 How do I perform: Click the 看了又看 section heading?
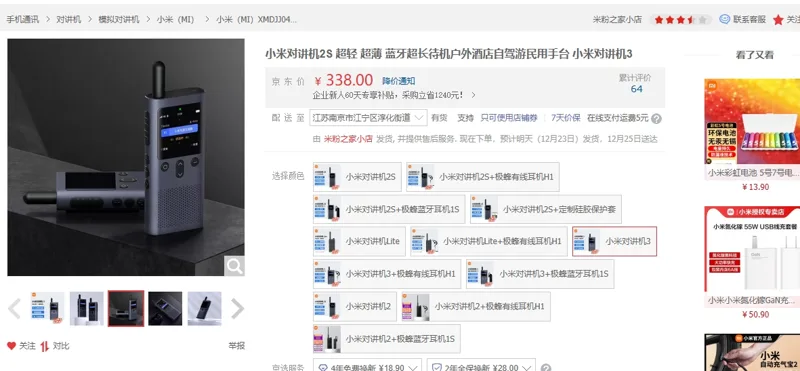pos(755,55)
